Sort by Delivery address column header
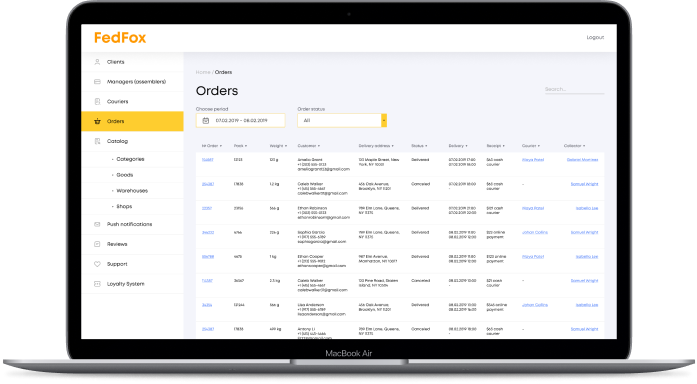The image size is (697, 384). 376,146
